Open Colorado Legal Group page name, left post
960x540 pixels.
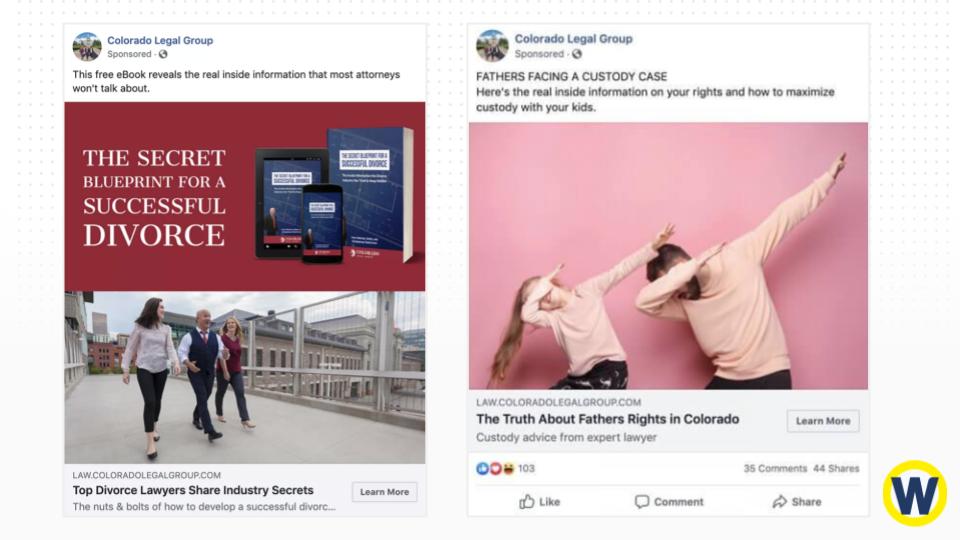(160, 41)
